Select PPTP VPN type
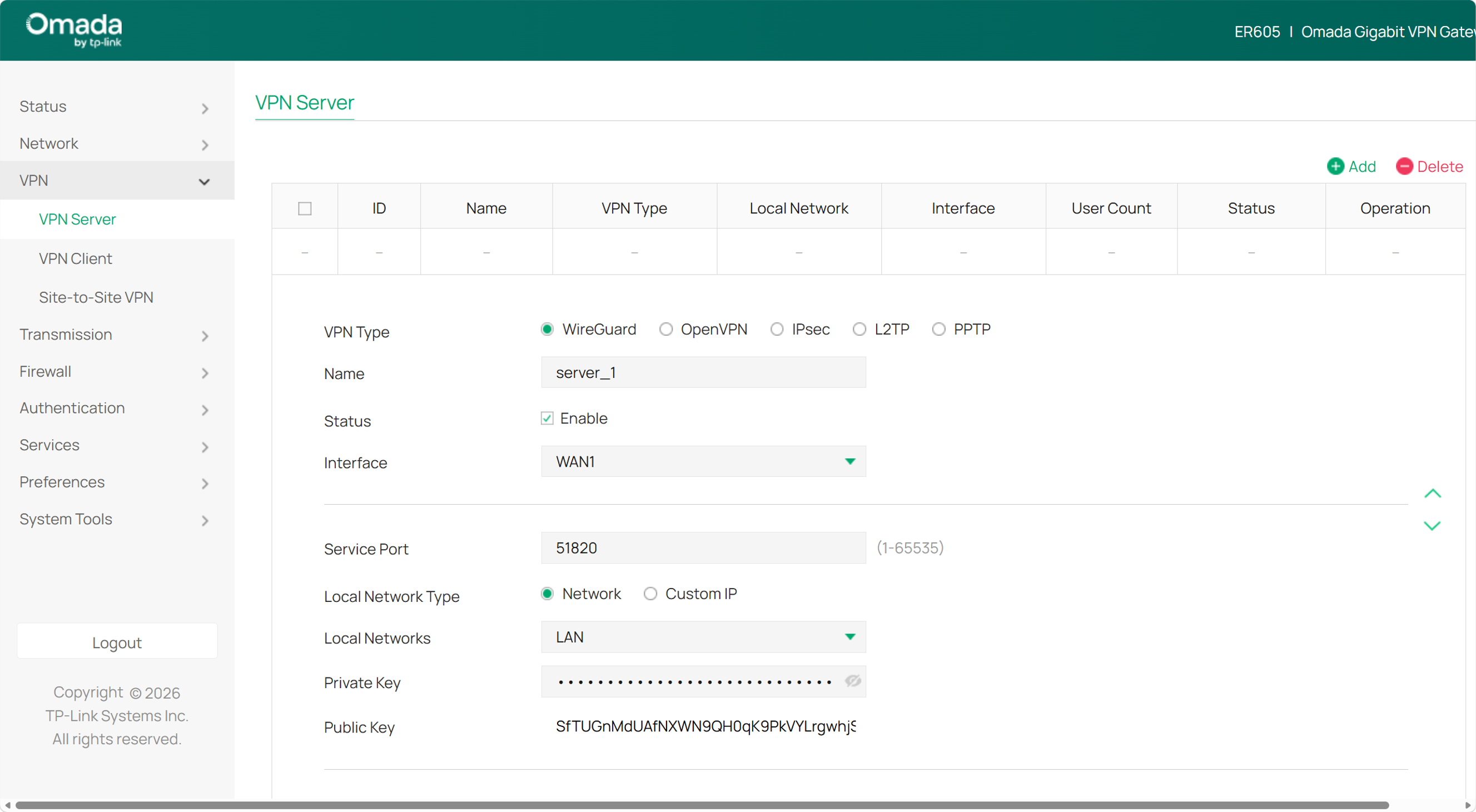 pos(938,329)
